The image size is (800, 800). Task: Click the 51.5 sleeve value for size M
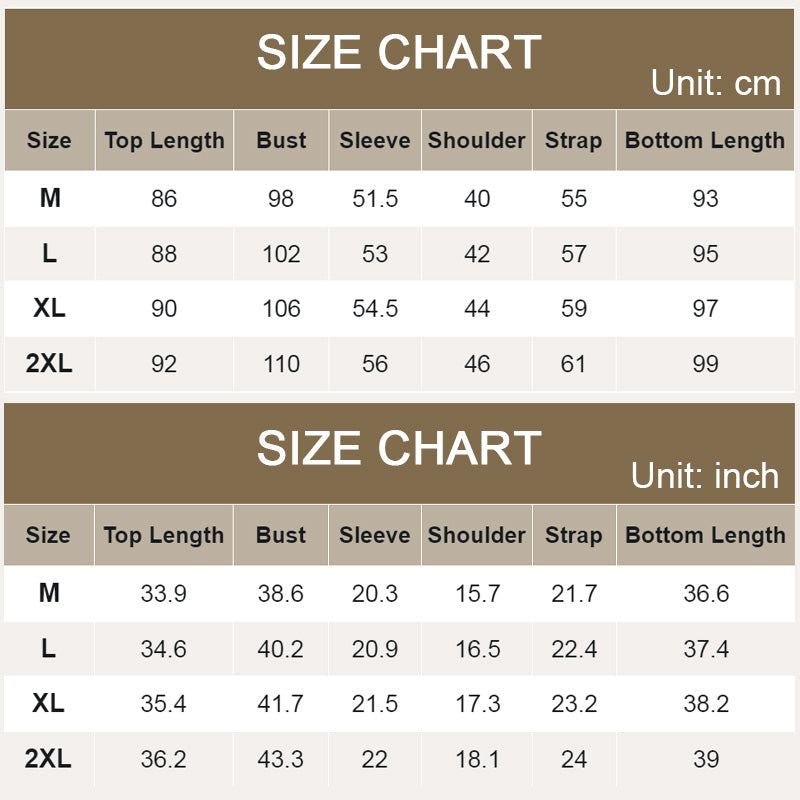tap(375, 199)
